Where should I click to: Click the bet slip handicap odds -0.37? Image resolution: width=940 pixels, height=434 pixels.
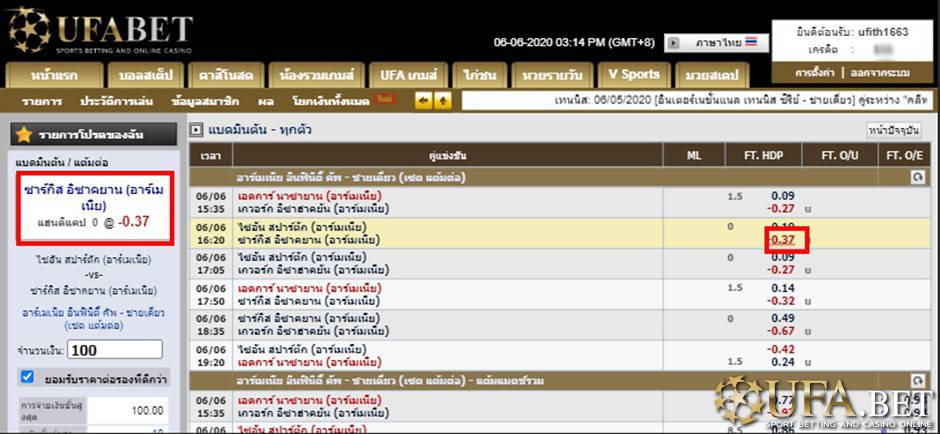point(134,221)
